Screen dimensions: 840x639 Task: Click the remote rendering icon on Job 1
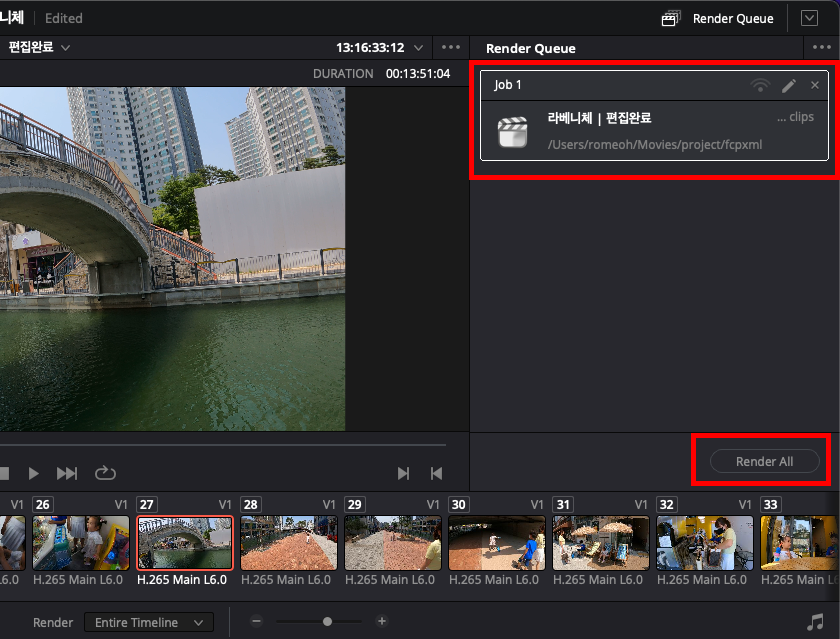click(760, 85)
